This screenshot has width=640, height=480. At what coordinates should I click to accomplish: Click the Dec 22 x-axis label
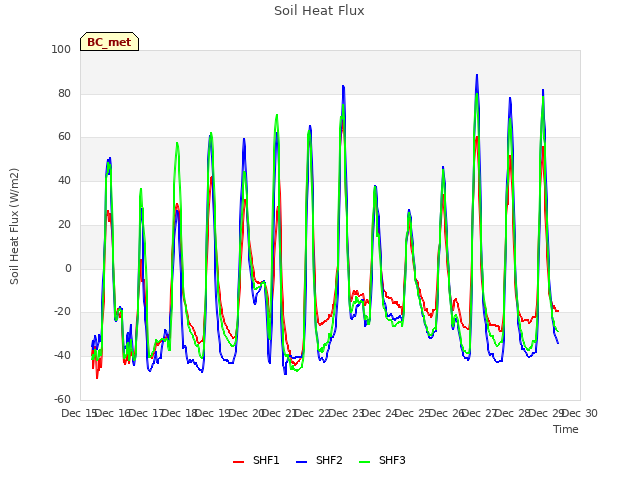[312, 413]
